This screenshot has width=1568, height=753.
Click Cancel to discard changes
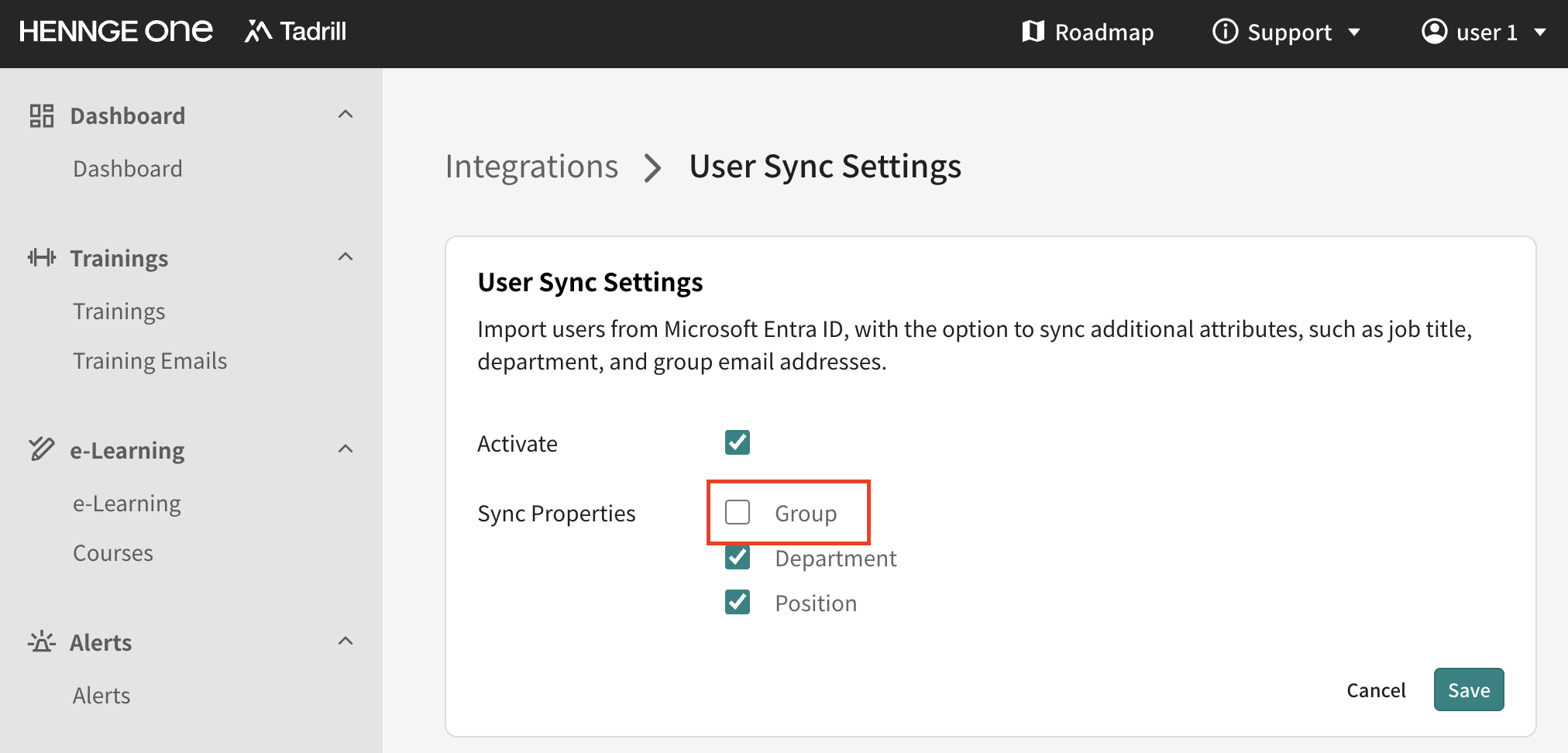pos(1376,690)
